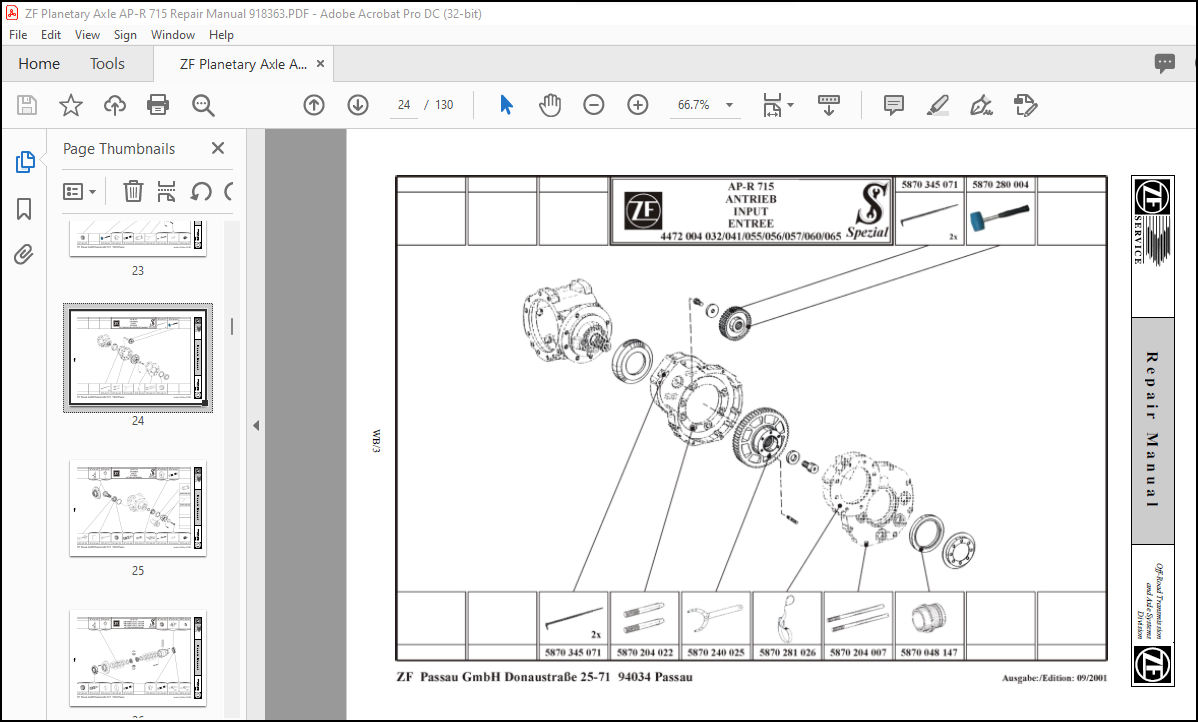Click part number 5870 345 071 in top row
The image size is (1198, 722).
click(x=929, y=184)
